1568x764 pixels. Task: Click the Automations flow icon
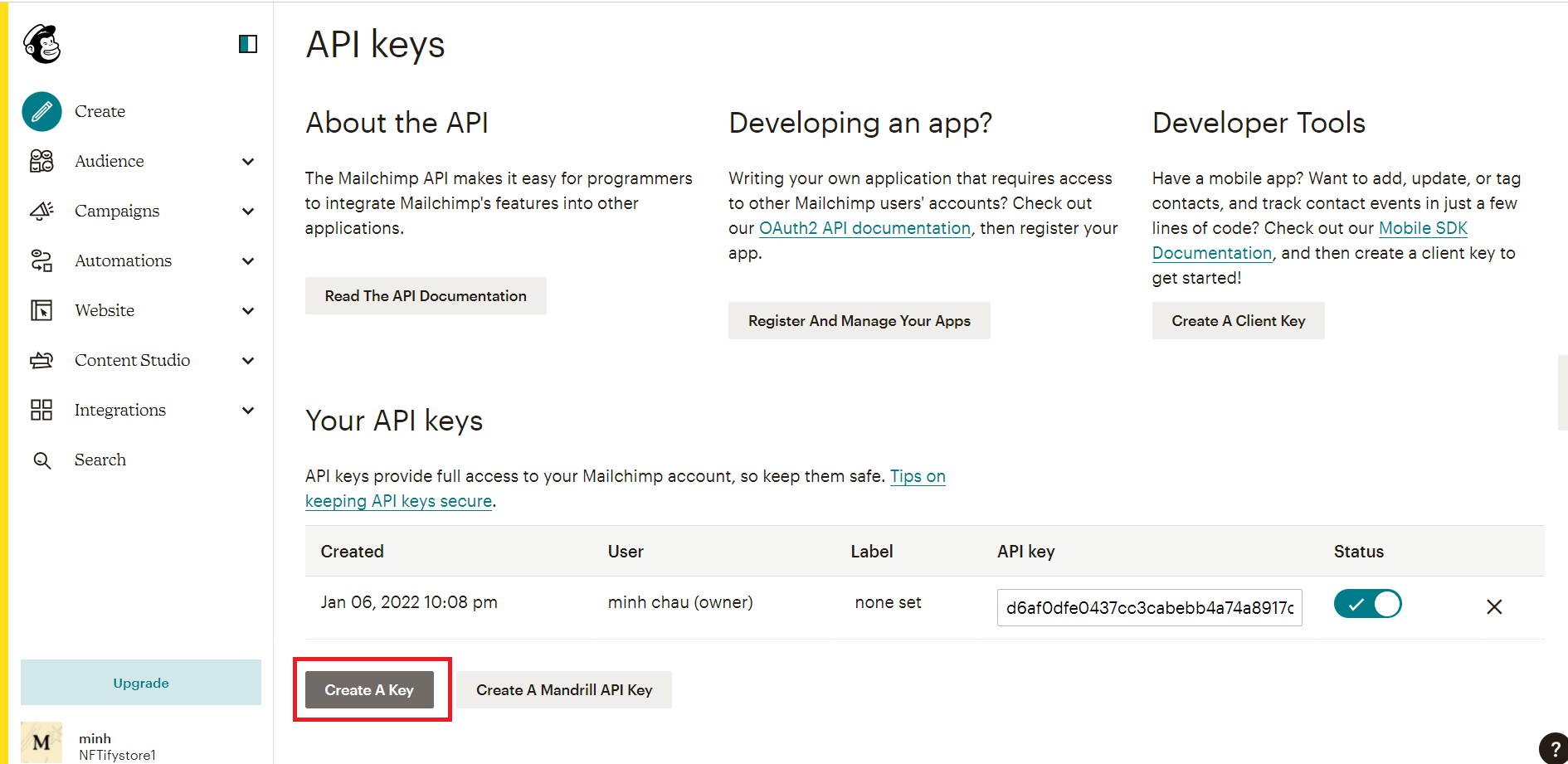(x=41, y=260)
